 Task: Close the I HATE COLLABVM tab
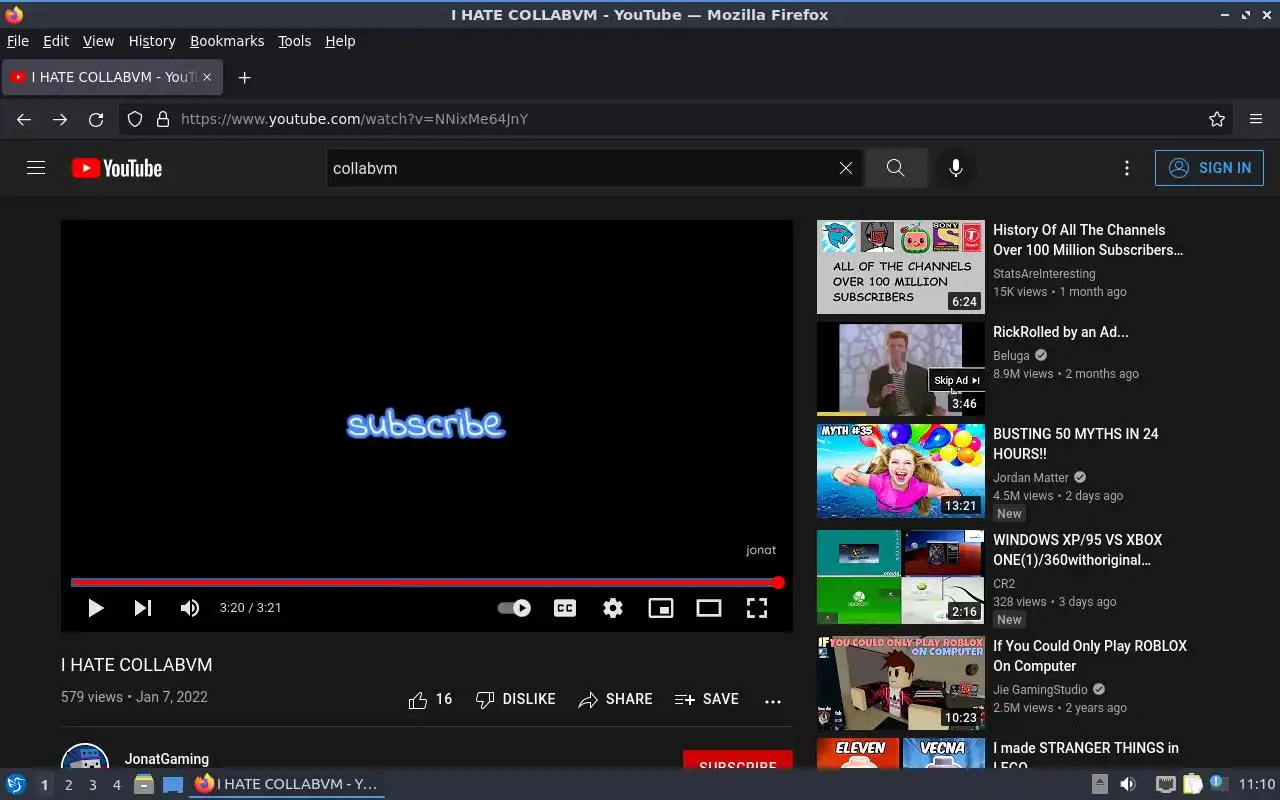(208, 77)
